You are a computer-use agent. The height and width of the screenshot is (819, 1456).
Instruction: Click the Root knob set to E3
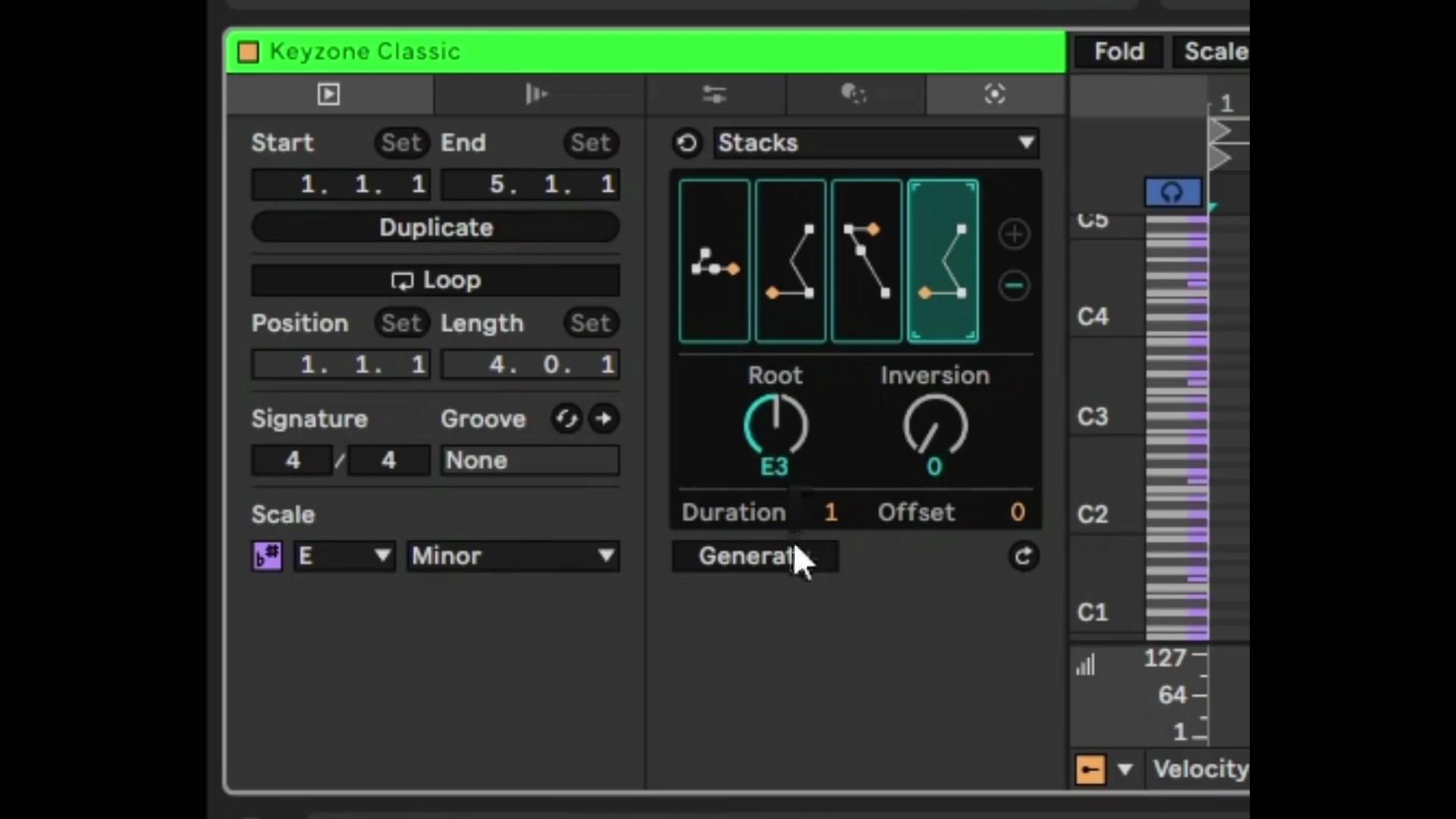776,425
